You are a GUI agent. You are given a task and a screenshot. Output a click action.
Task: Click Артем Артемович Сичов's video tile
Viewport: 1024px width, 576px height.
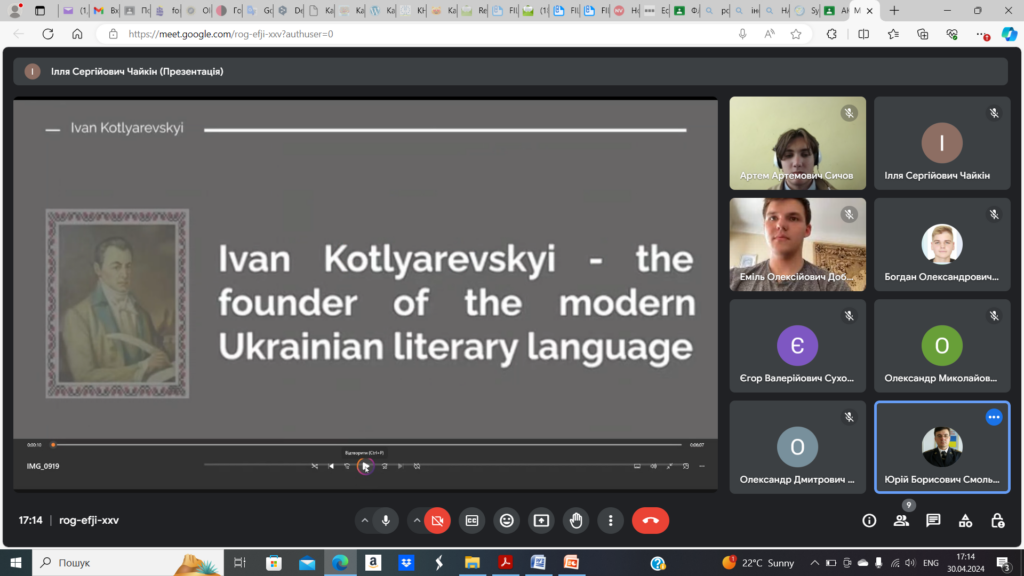tap(797, 142)
